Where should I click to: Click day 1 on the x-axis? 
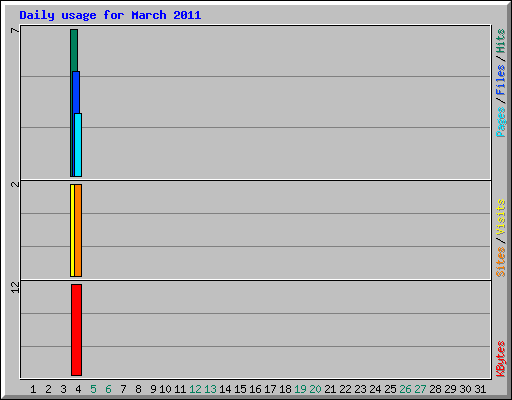(x=33, y=389)
